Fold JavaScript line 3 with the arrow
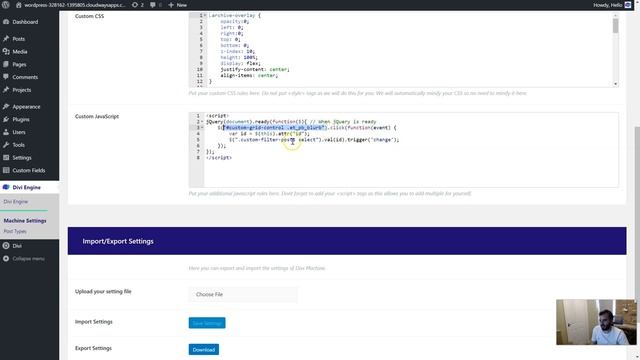The image size is (640, 360). pos(202,128)
